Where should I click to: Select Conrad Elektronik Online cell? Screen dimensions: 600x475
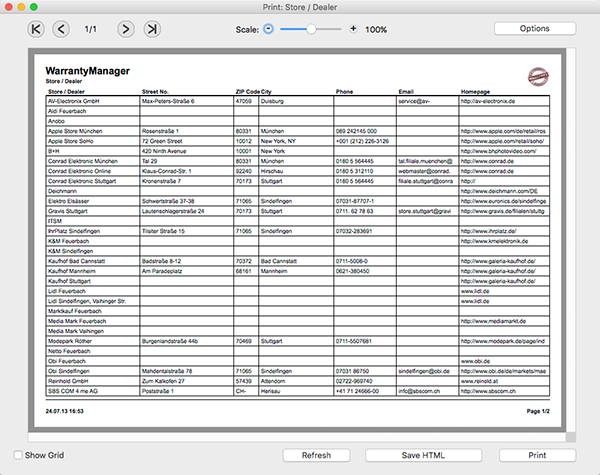pos(93,171)
